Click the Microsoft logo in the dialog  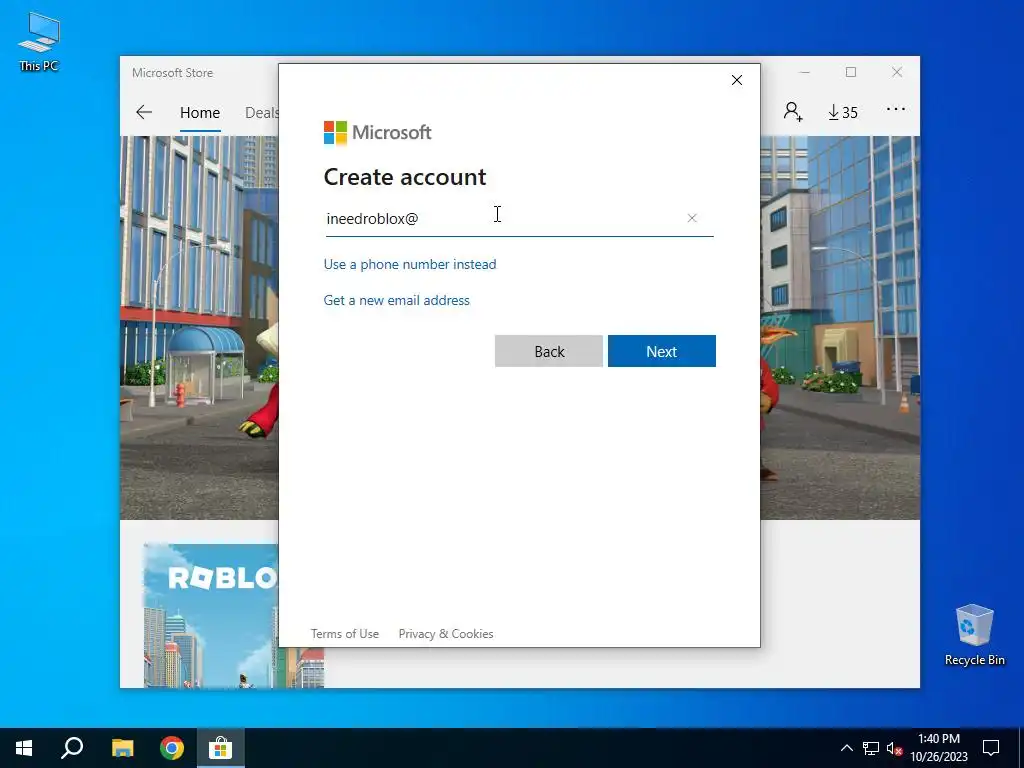point(377,133)
